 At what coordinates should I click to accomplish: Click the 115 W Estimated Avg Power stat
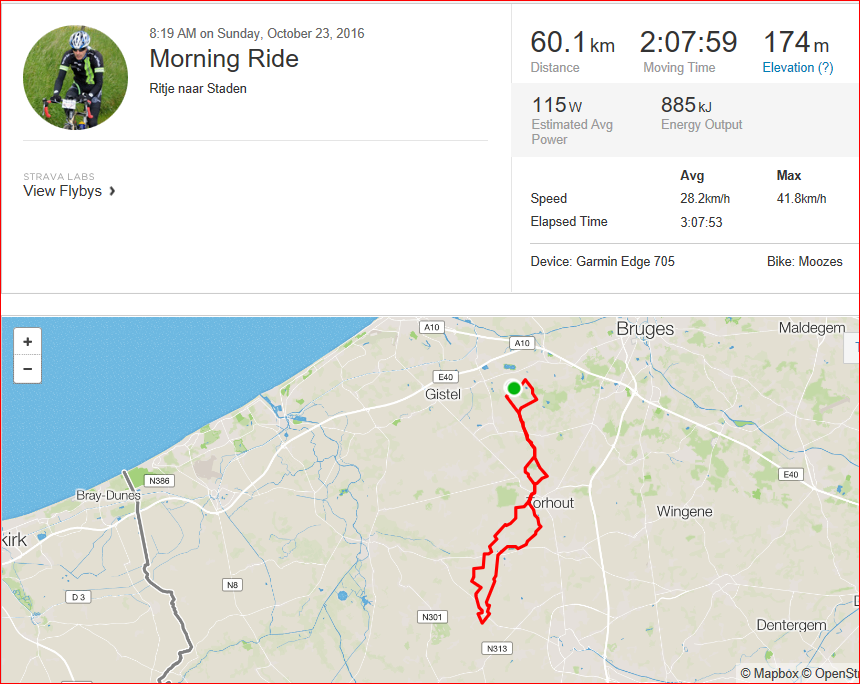(572, 120)
